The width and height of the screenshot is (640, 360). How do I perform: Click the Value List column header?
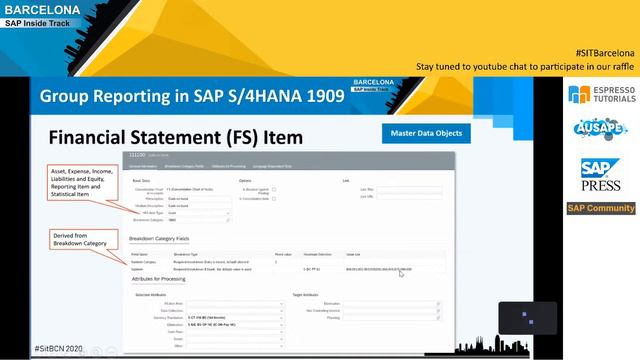pyautogui.click(x=353, y=254)
